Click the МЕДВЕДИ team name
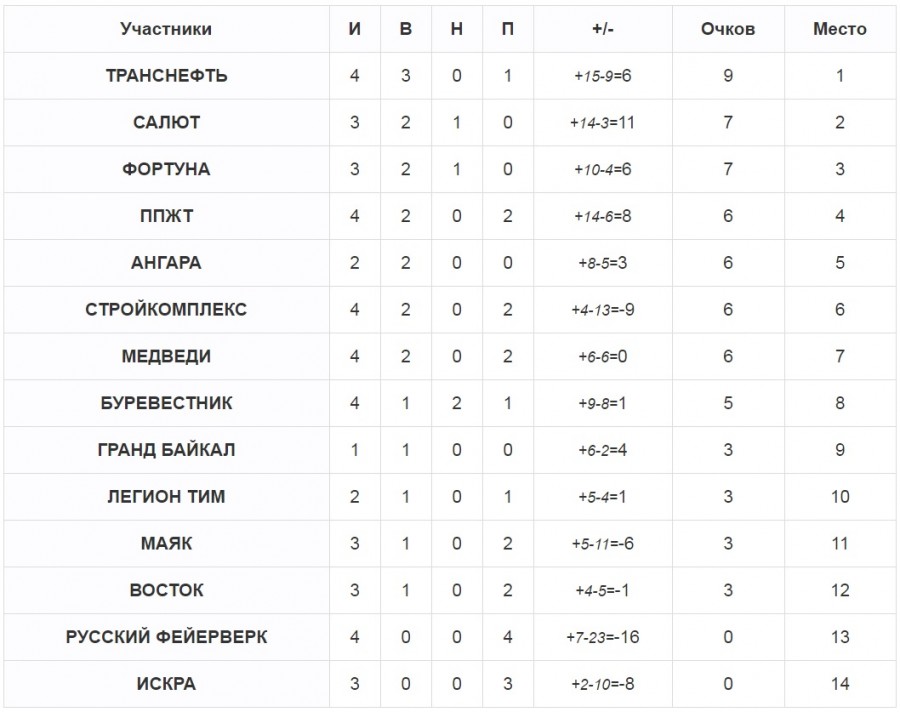This screenshot has width=900, height=712. point(166,357)
